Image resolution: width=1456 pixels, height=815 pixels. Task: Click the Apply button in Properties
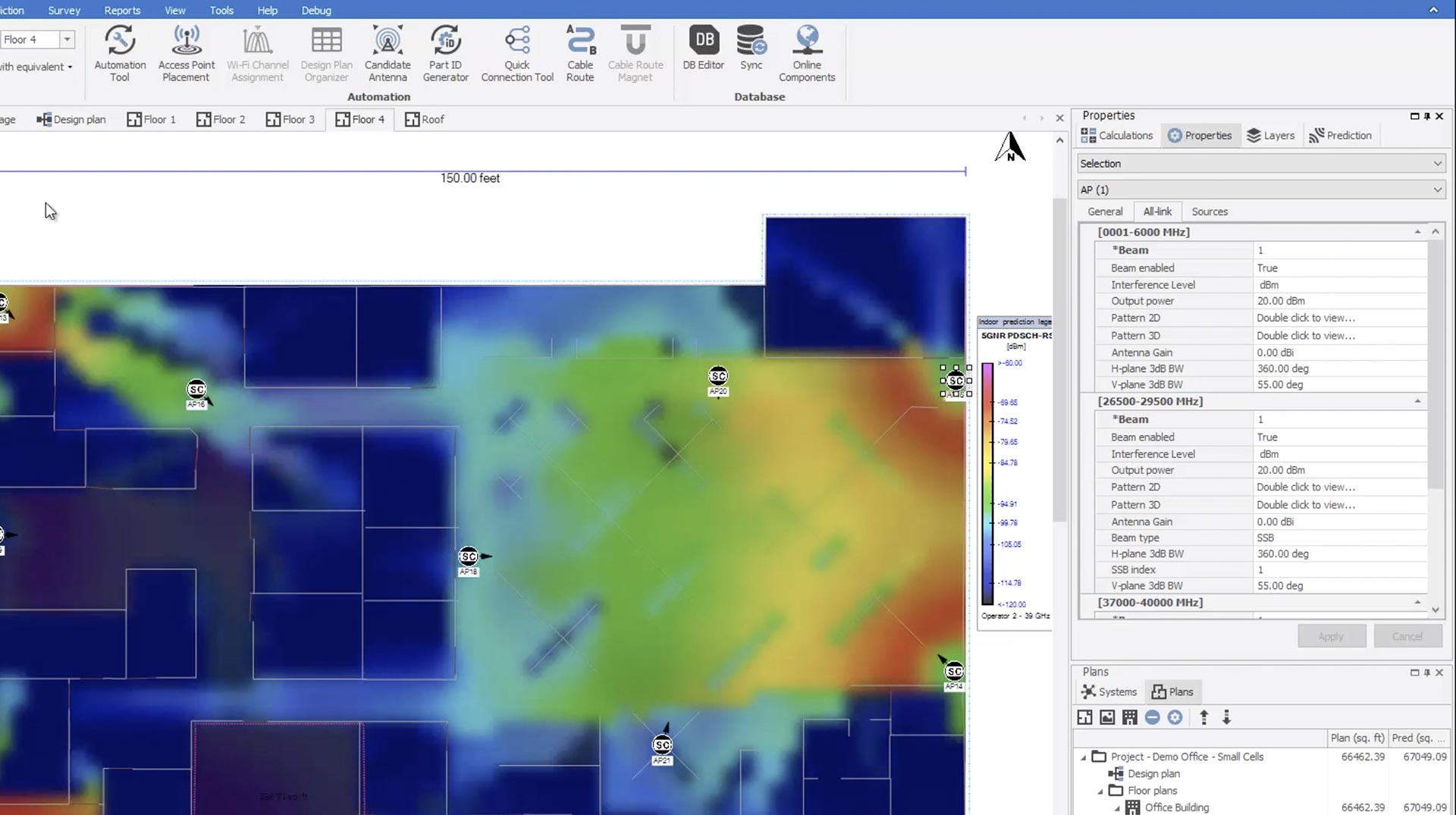[x=1331, y=636]
